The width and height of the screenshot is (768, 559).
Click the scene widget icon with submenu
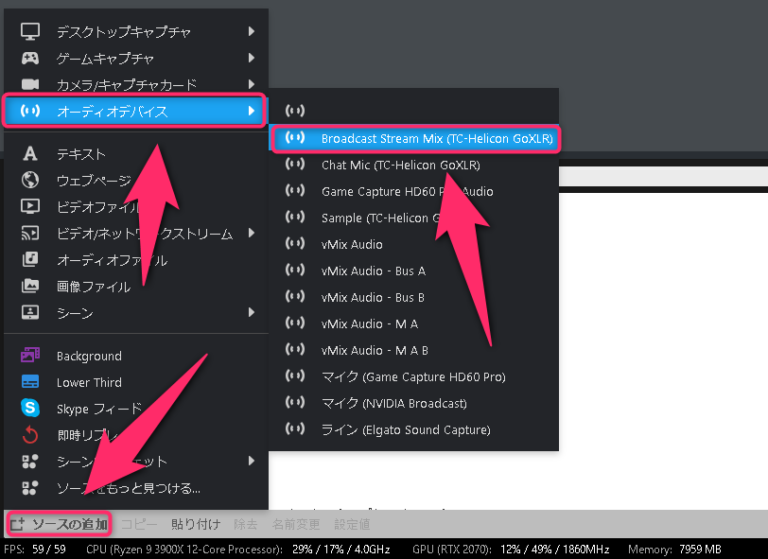tap(30, 461)
